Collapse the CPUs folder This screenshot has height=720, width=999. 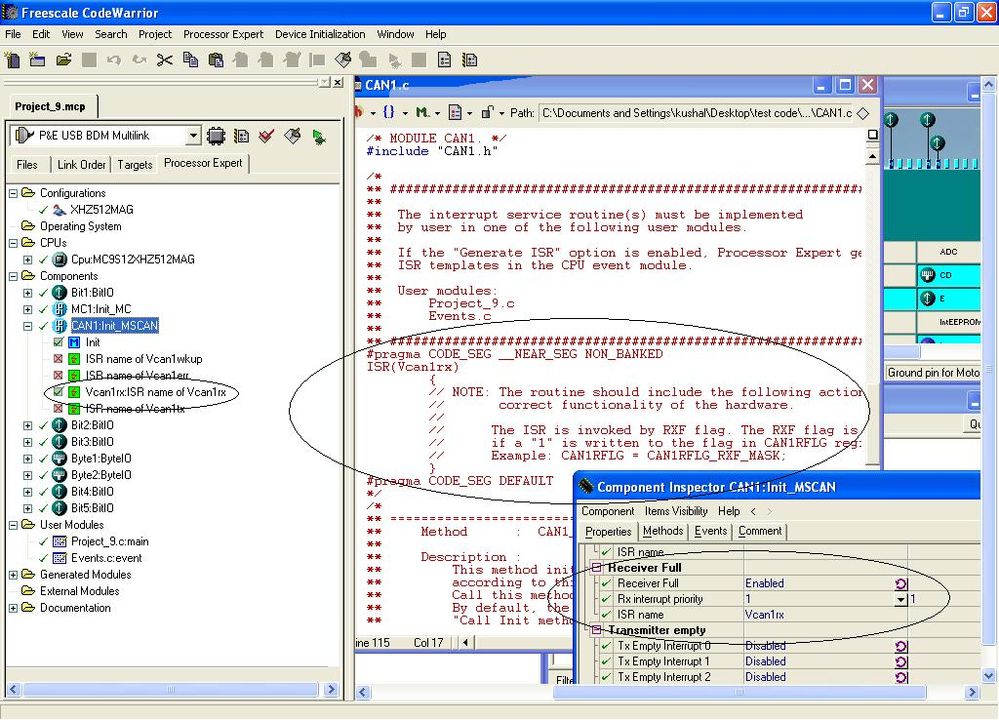tap(13, 243)
